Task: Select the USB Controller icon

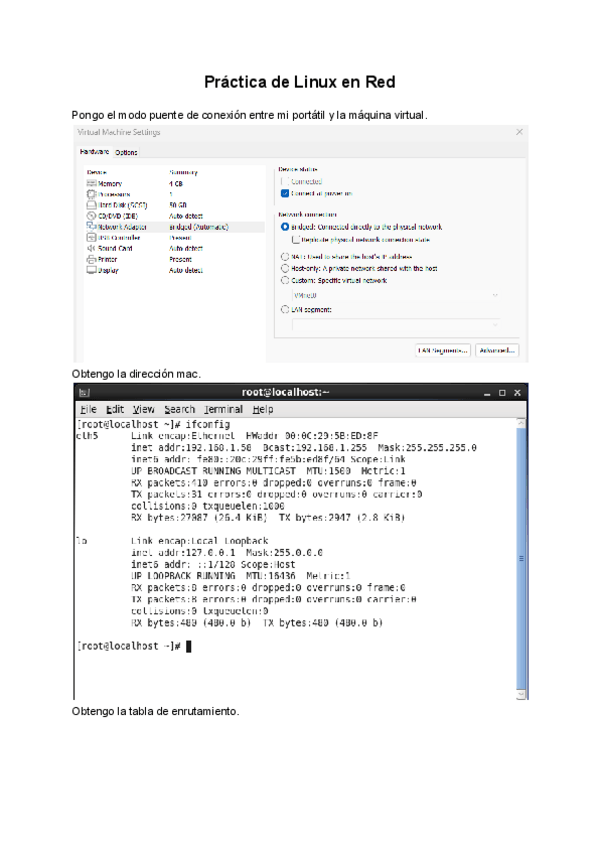Action: pos(91,237)
